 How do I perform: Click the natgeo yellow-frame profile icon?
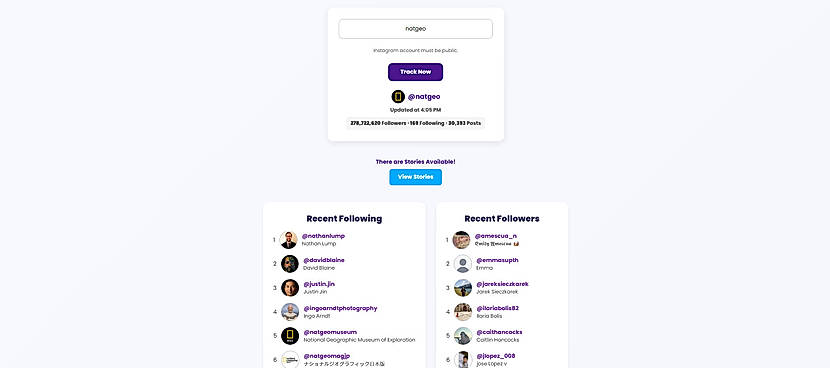tap(398, 97)
